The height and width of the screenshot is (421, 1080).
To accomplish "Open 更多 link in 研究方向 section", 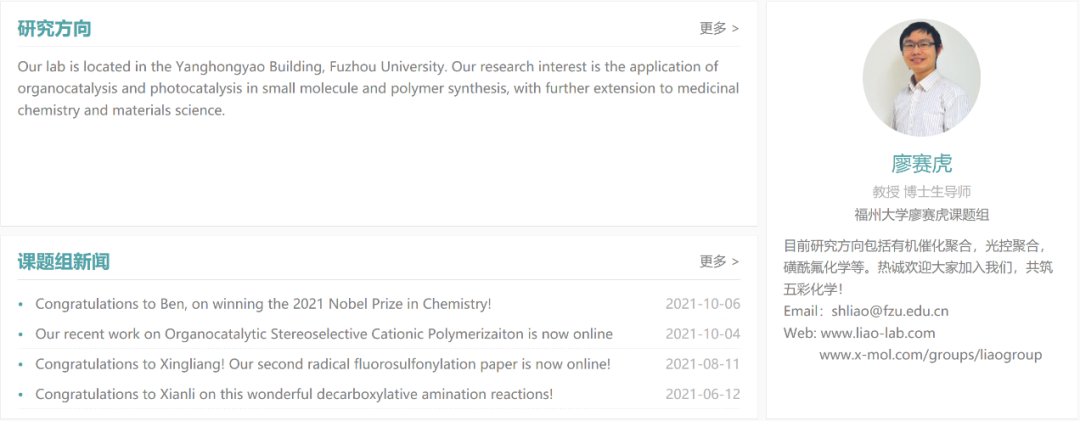I will (719, 28).
